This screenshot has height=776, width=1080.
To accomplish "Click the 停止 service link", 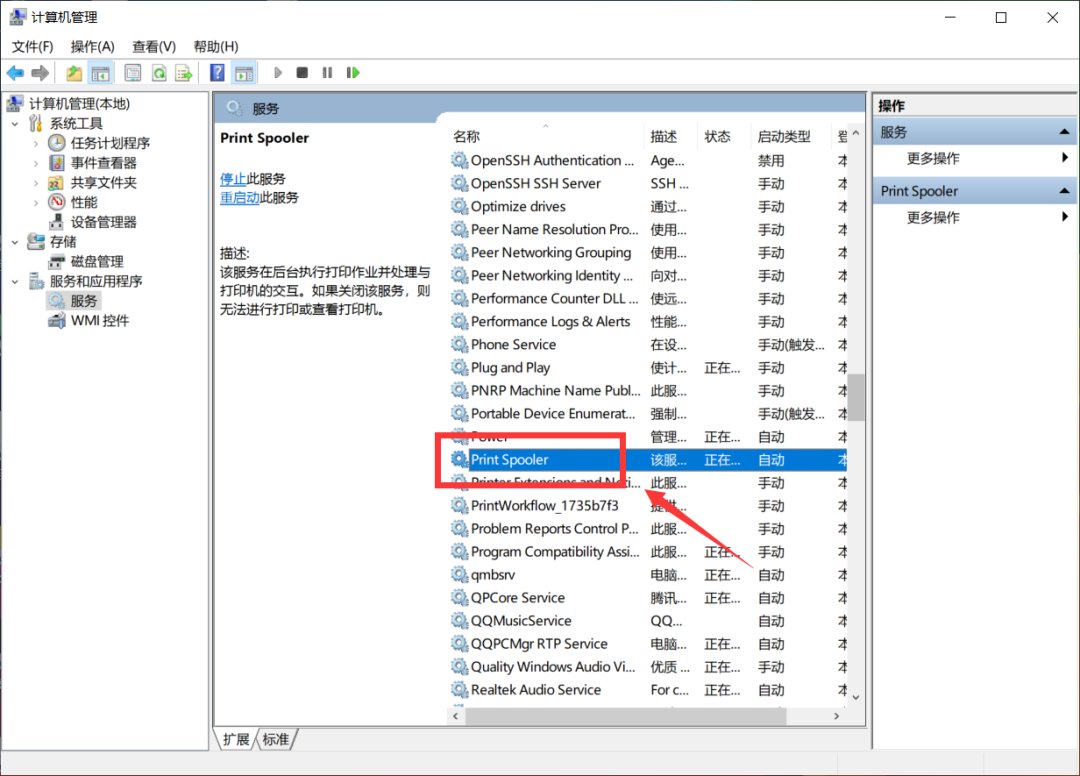I will [233, 179].
